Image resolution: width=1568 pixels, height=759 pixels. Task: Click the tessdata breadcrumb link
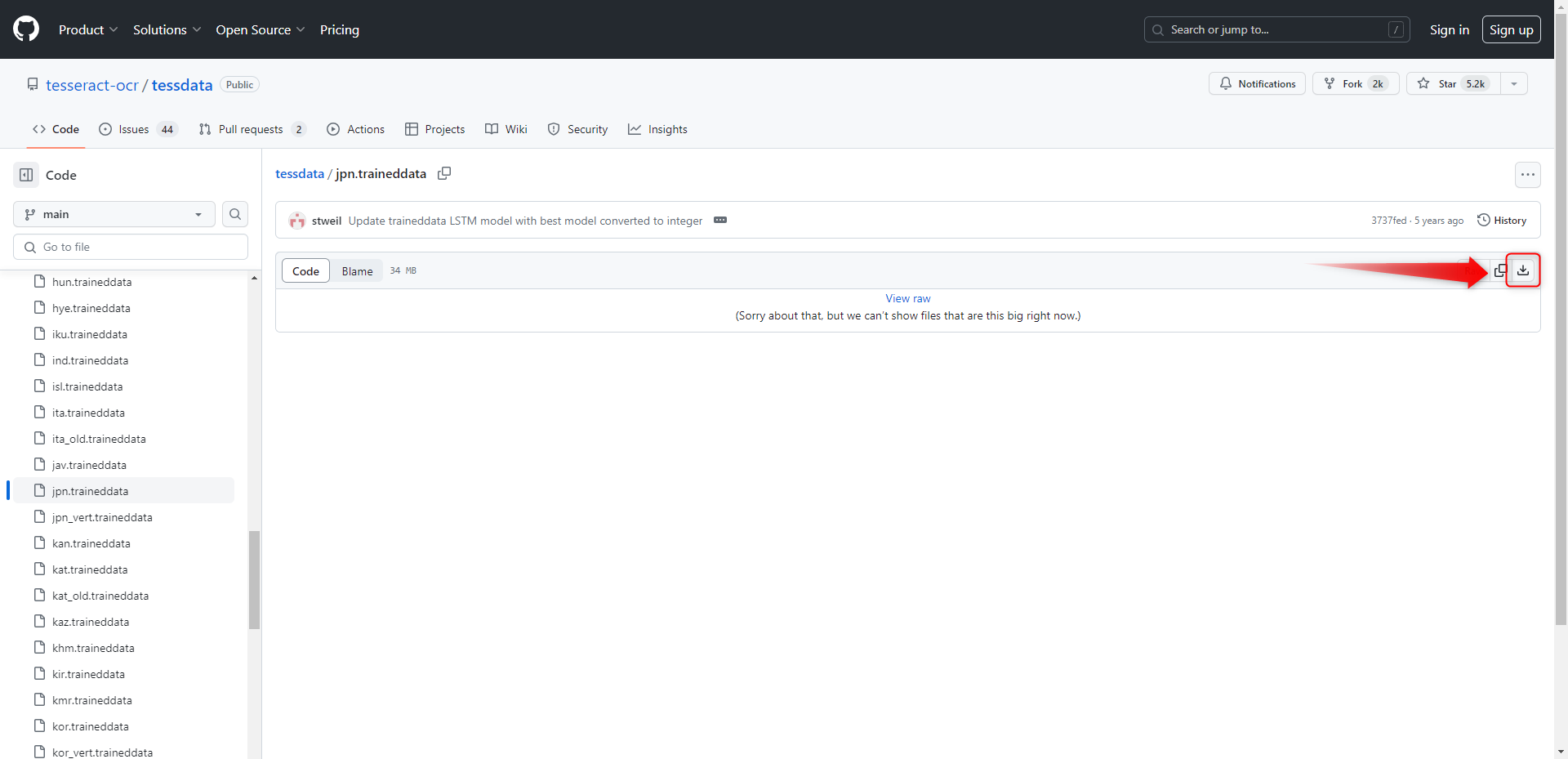pos(300,173)
